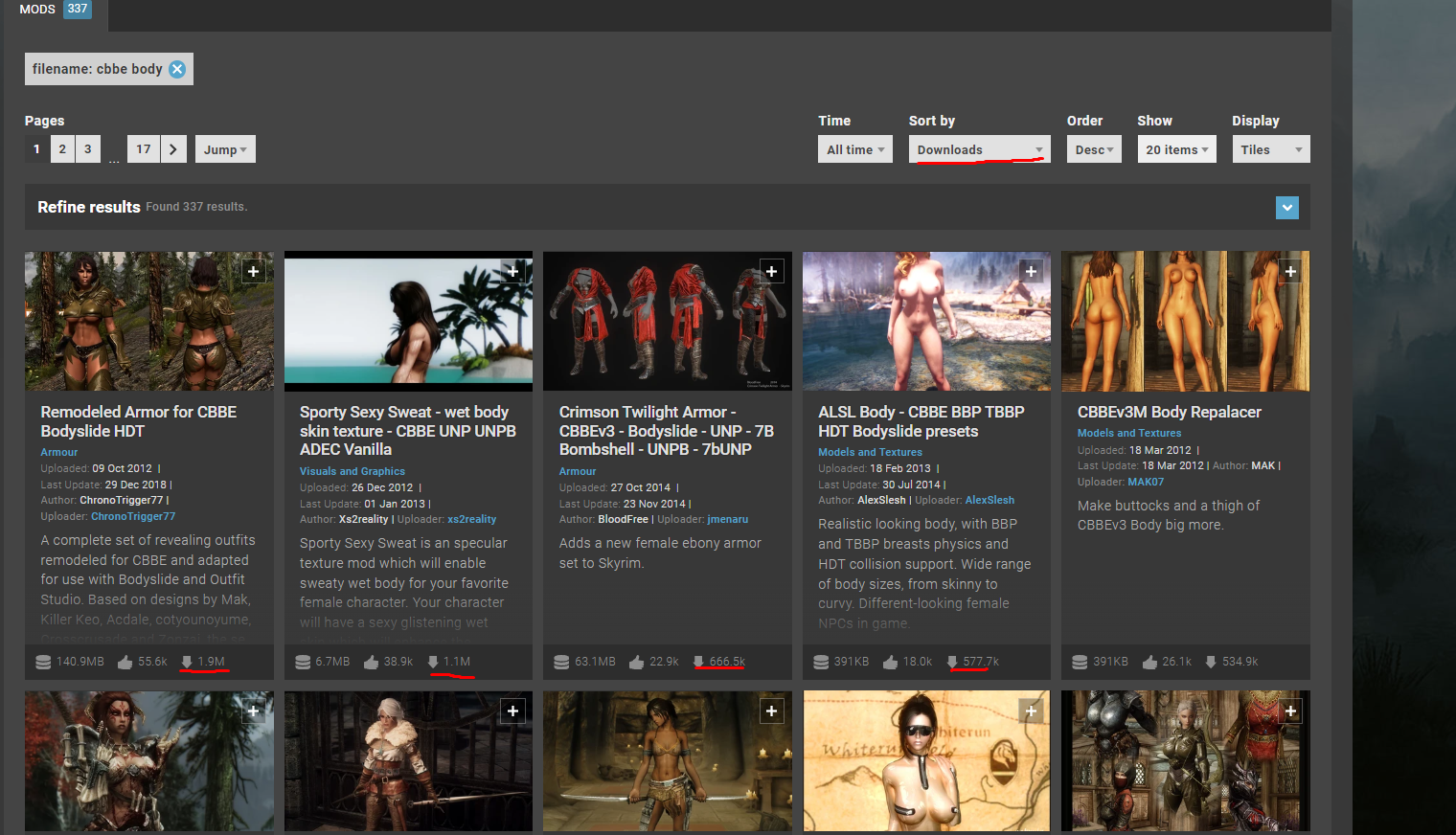Open the Display 'Tiles' dropdown
This screenshot has height=835, width=1456.
tap(1270, 149)
